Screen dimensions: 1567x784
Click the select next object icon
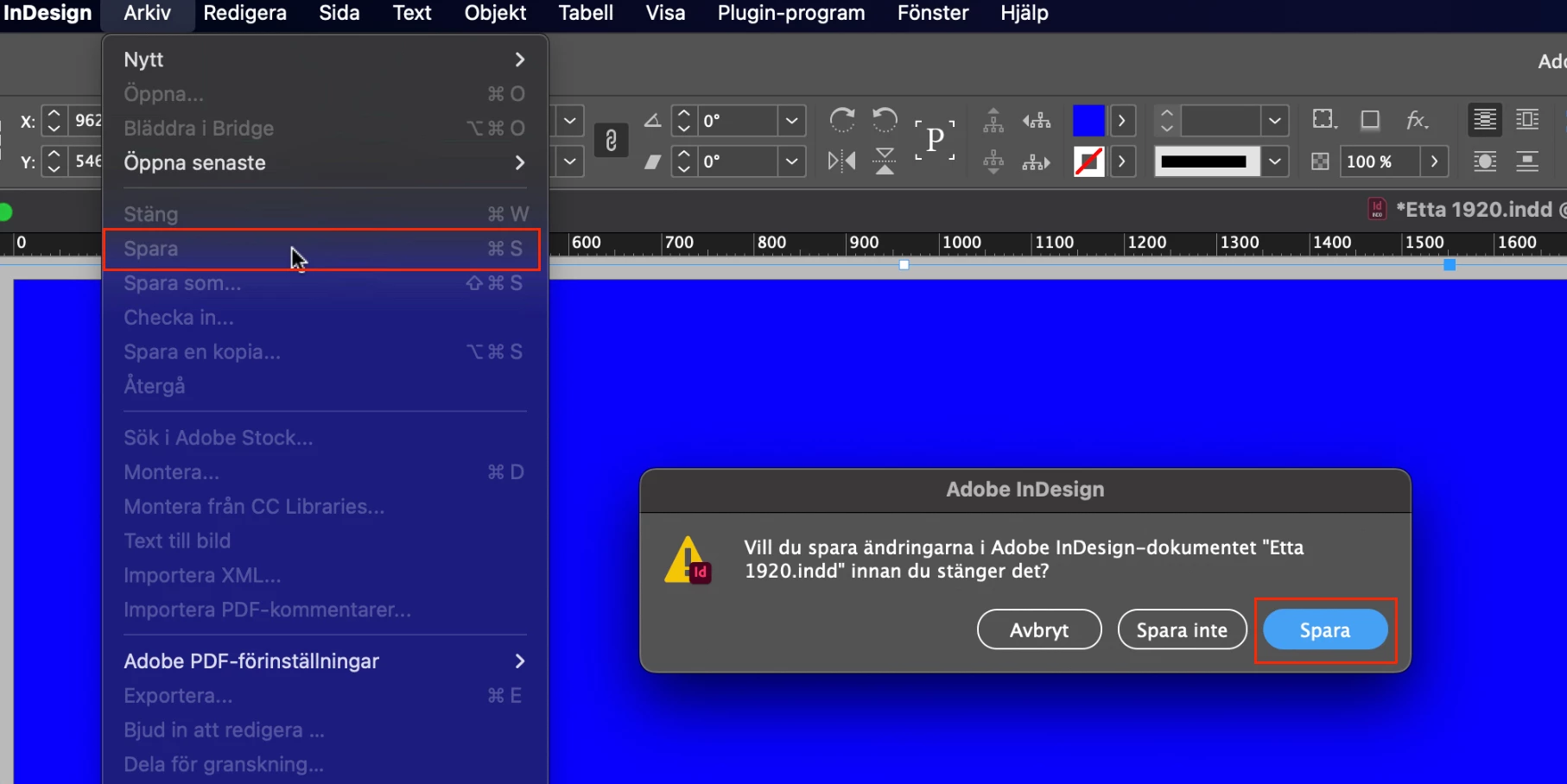[1037, 161]
